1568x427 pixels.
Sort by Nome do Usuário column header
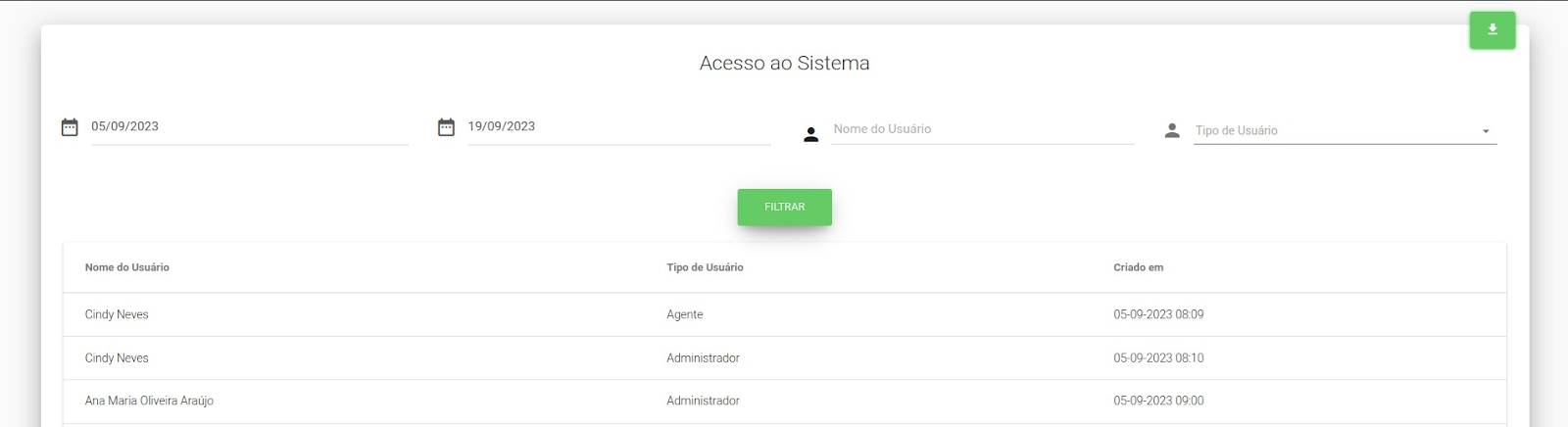[127, 267]
